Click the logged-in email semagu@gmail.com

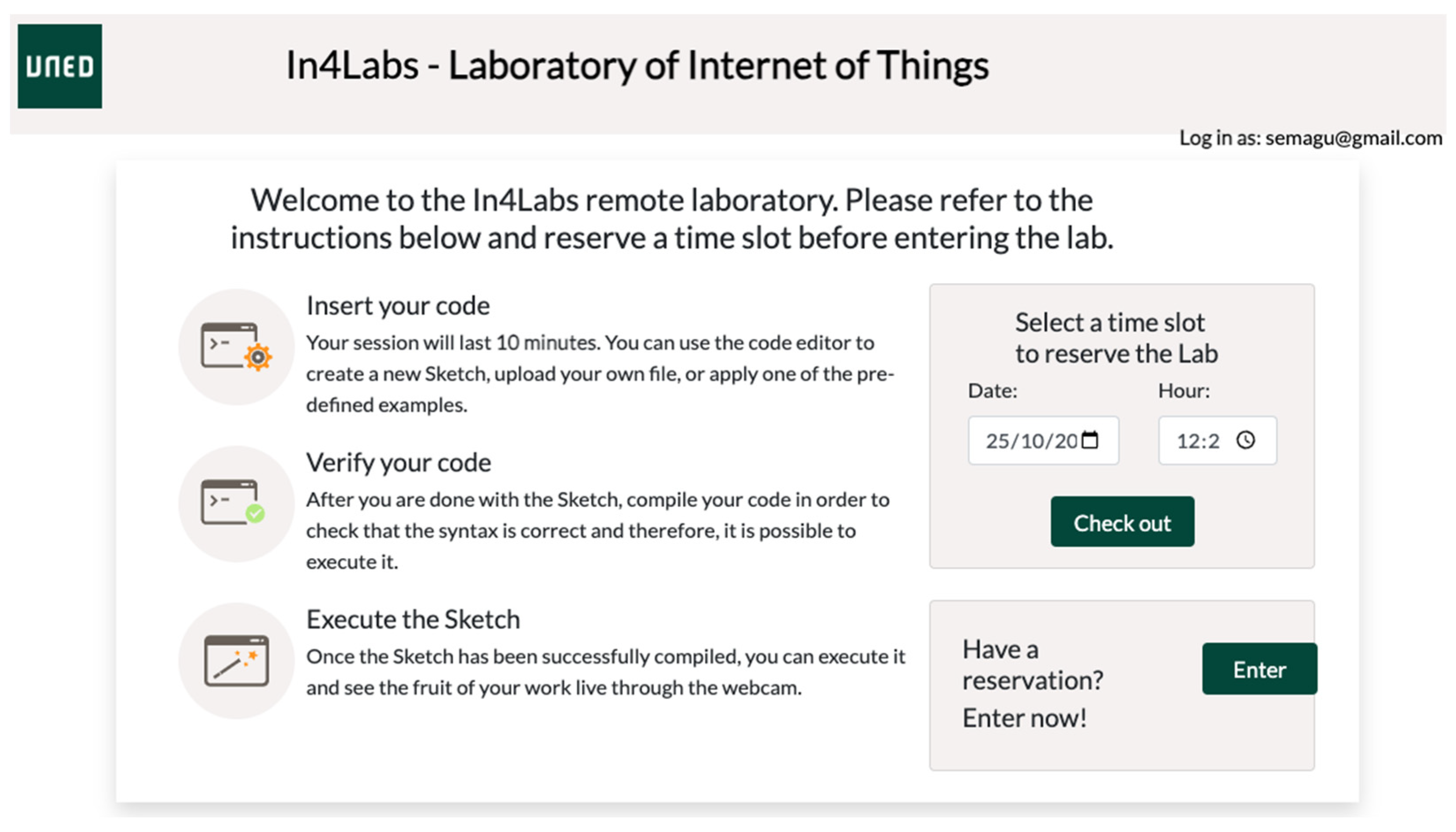1353,138
